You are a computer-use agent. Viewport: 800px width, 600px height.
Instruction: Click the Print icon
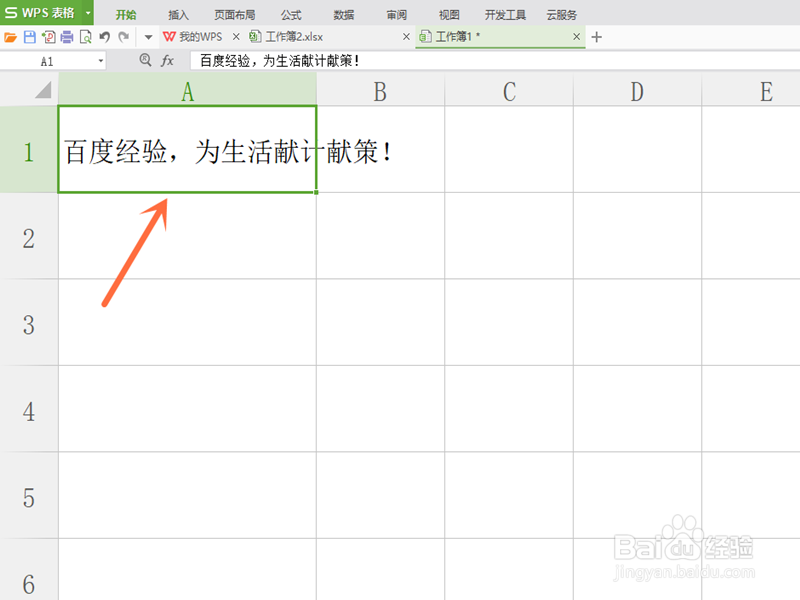click(x=67, y=37)
